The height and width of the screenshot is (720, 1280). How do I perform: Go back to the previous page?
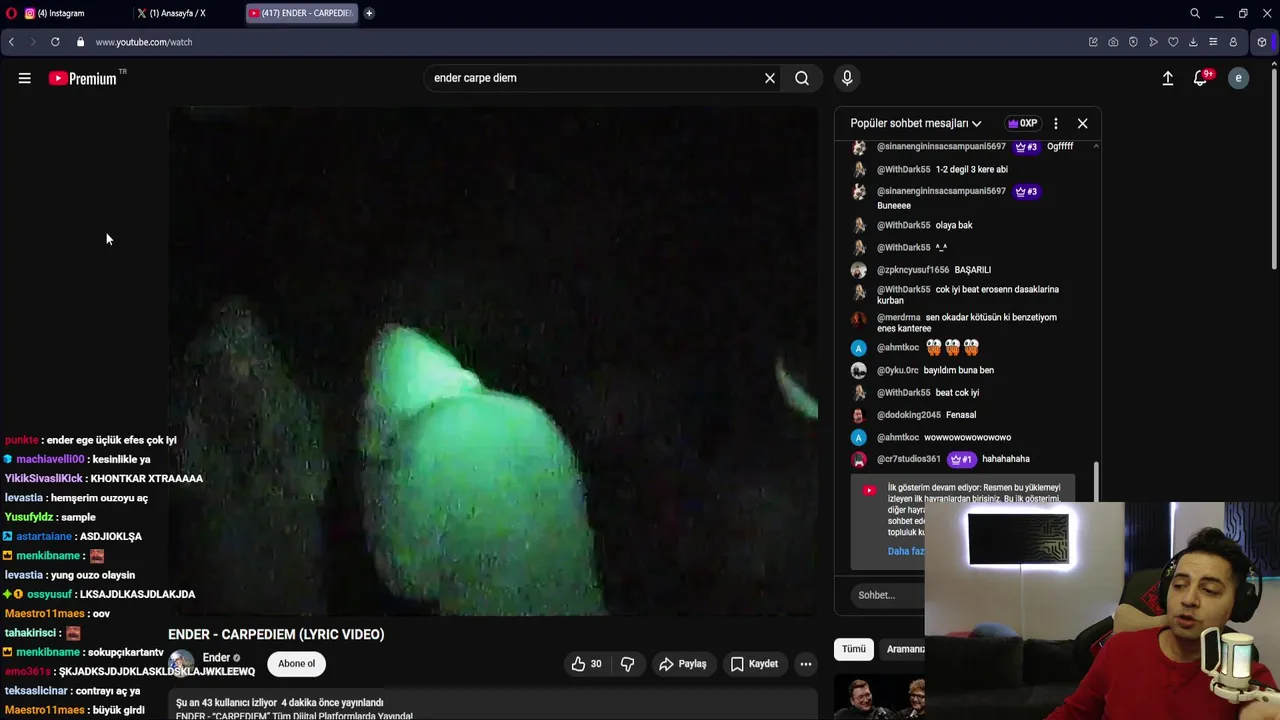[11, 42]
